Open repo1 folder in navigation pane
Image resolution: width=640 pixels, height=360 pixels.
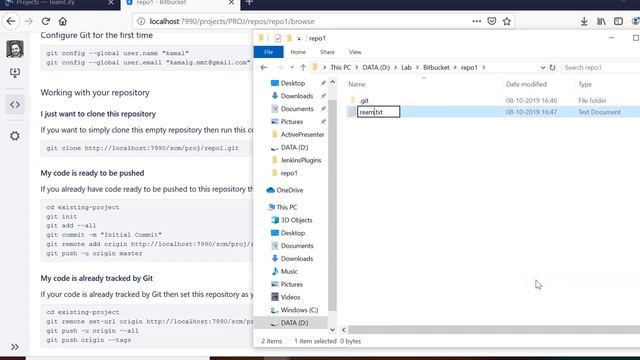click(289, 173)
